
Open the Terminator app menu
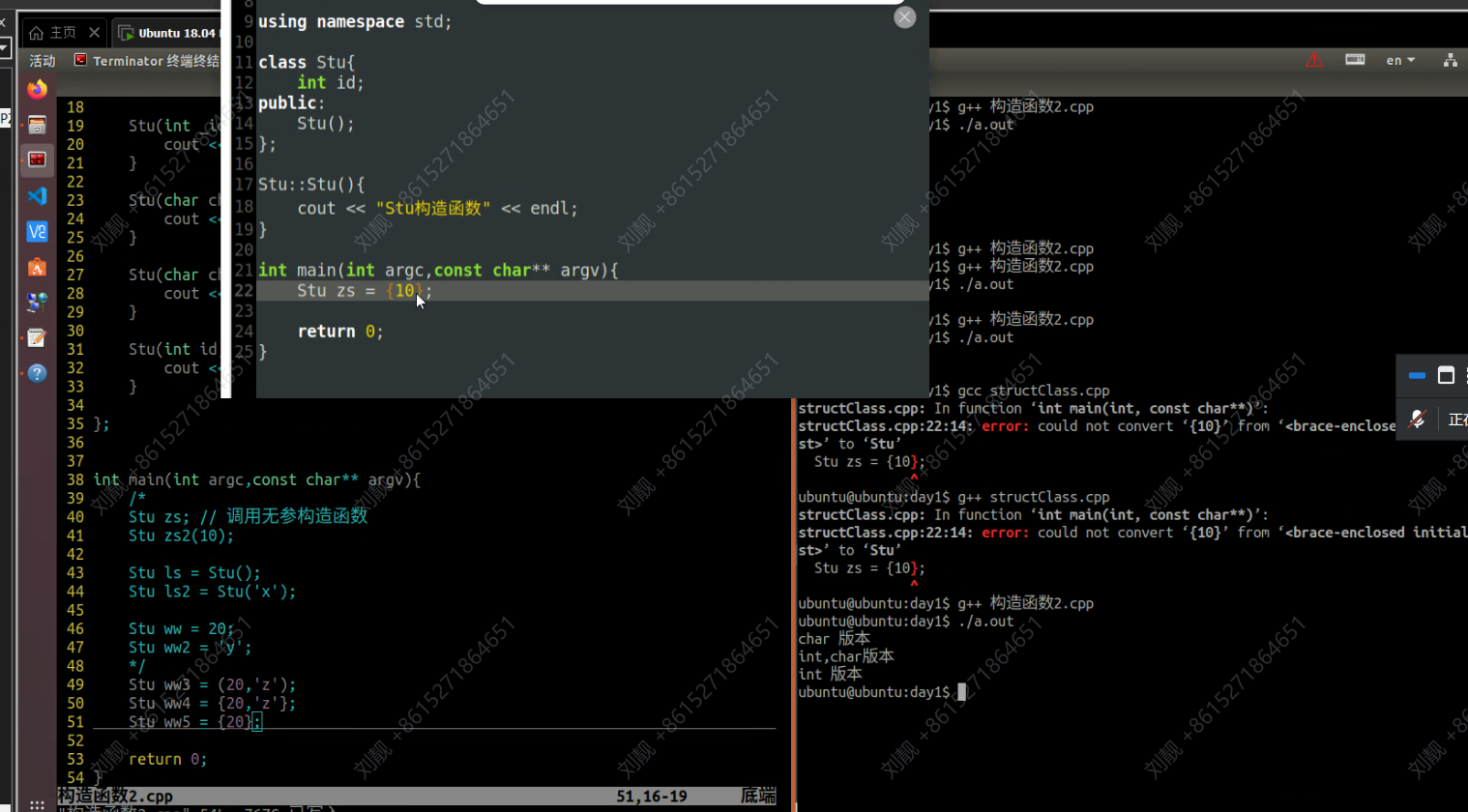click(x=147, y=61)
